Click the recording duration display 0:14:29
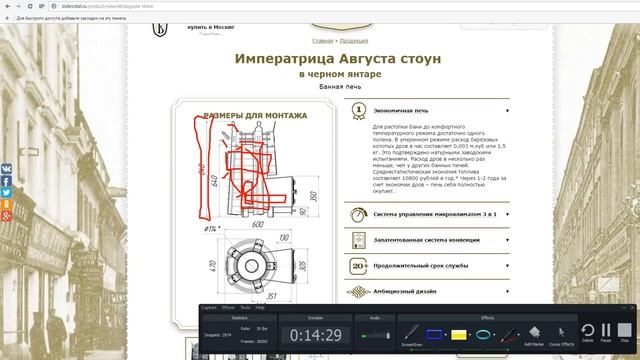The image size is (640, 360). (316, 335)
